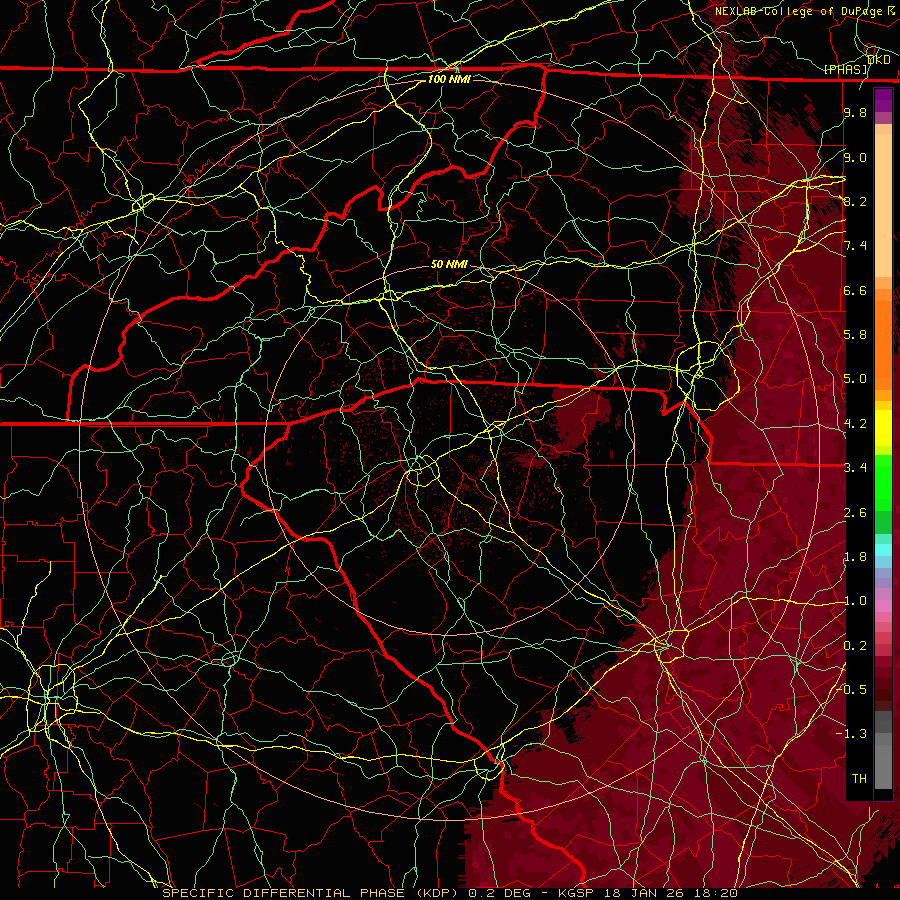Click the SPECIFIC DIFFERENTIAL PHASE (KDP) caption

tap(310, 893)
